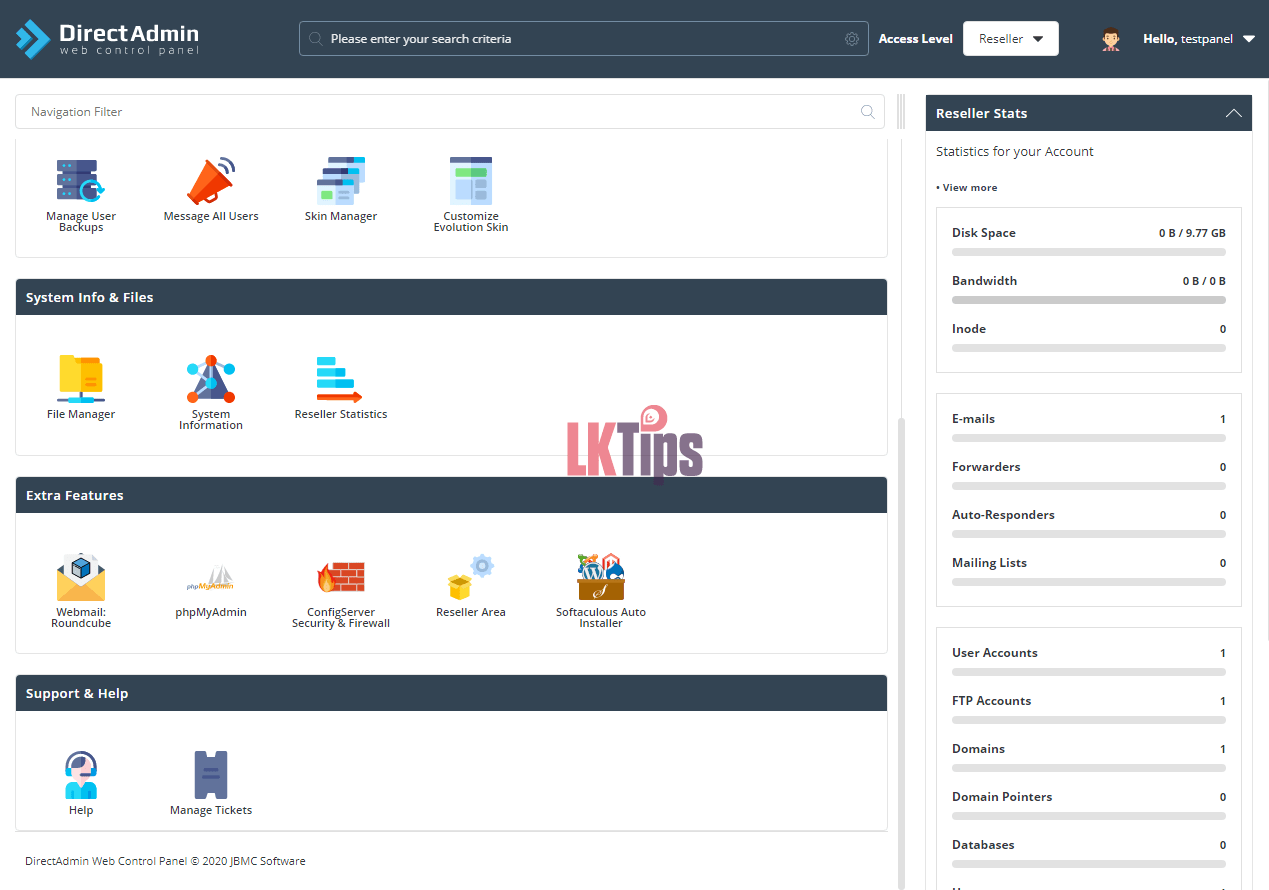Viewport: 1269px width, 890px height.
Task: Open Reseller Statistics icon
Action: (x=340, y=379)
